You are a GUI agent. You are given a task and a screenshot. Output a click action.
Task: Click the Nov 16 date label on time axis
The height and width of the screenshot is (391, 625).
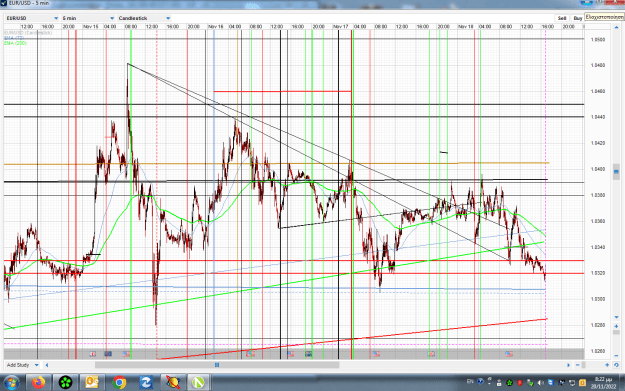[x=216, y=27]
